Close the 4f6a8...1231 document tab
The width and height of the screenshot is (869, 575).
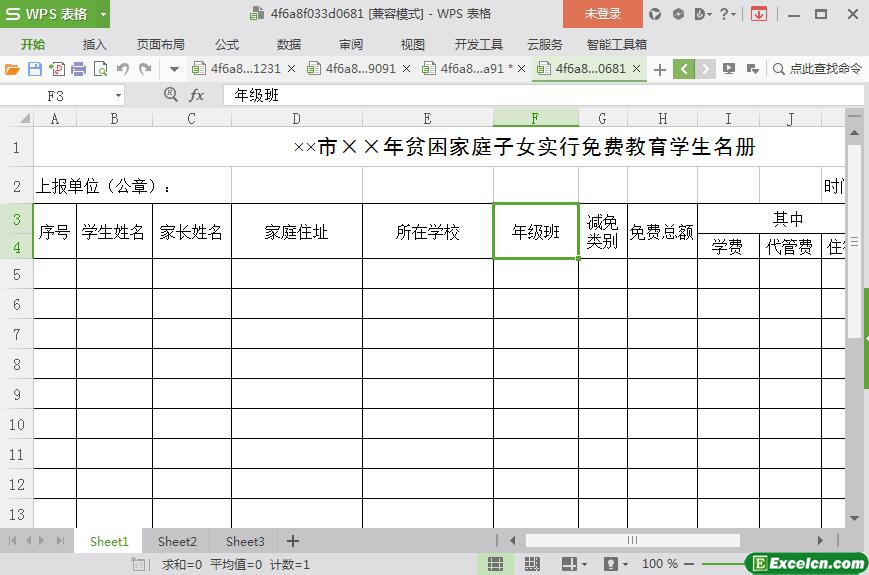point(292,69)
